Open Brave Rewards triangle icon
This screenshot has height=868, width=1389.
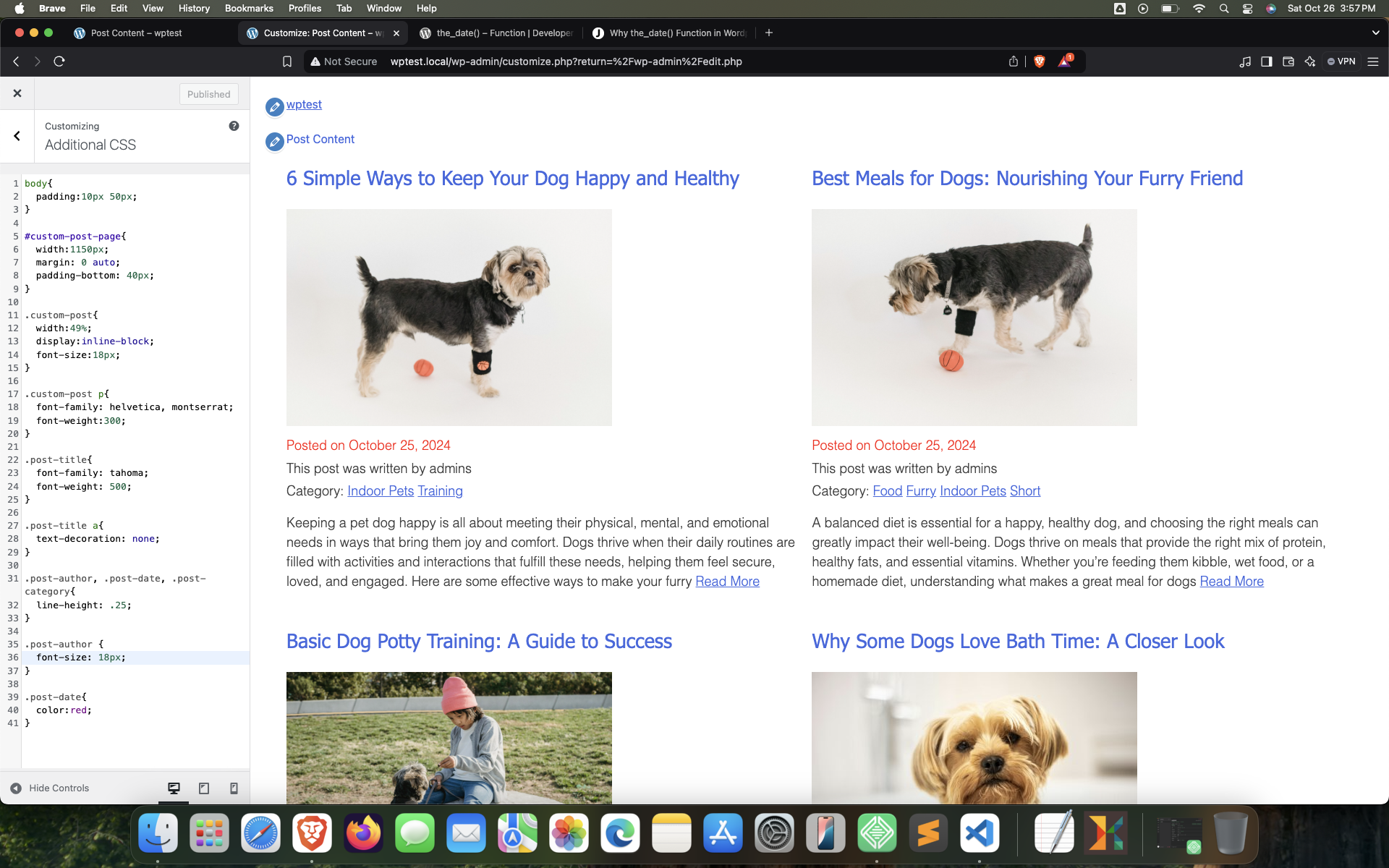coord(1065,61)
